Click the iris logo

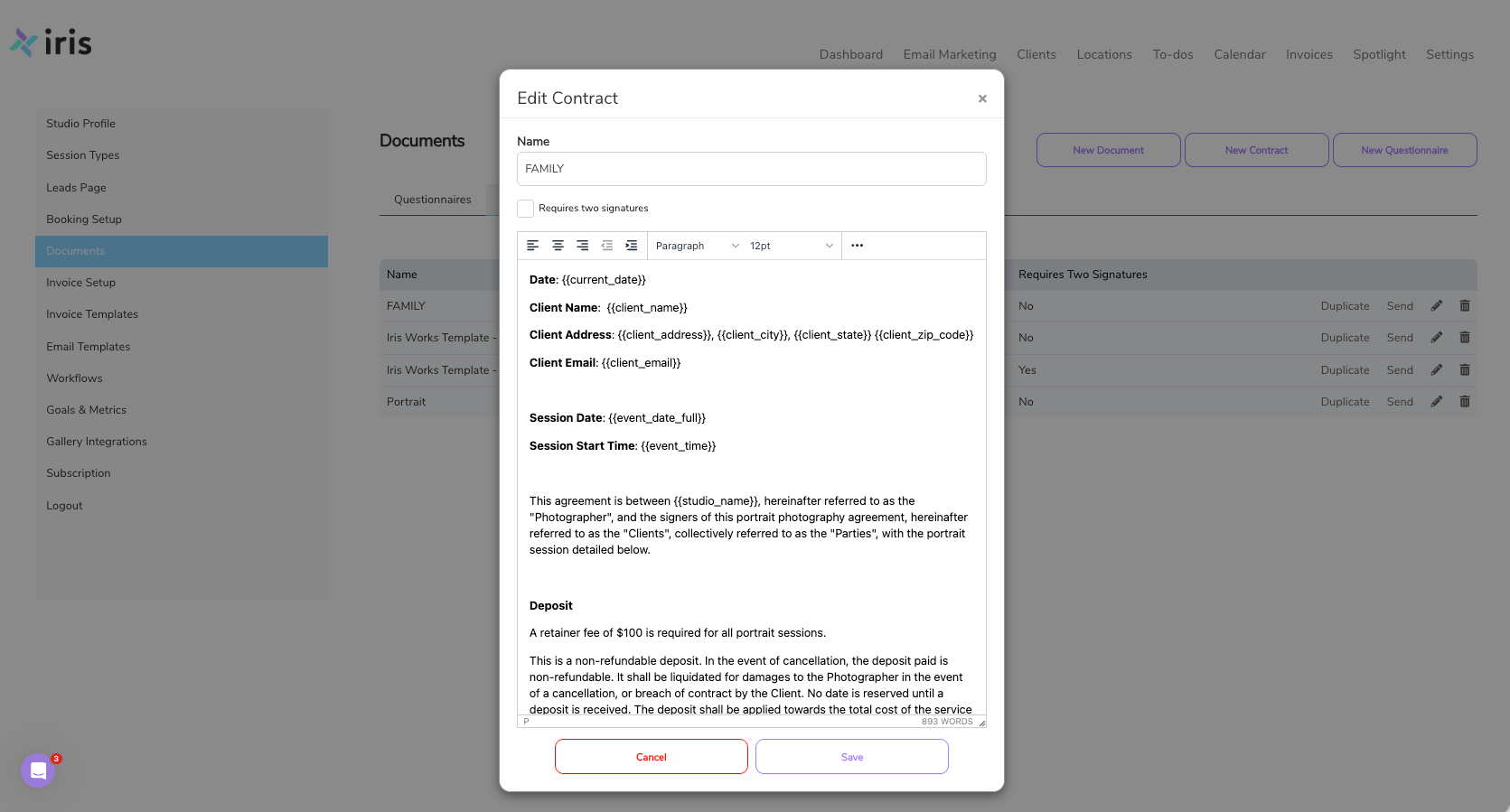pyautogui.click(x=51, y=42)
